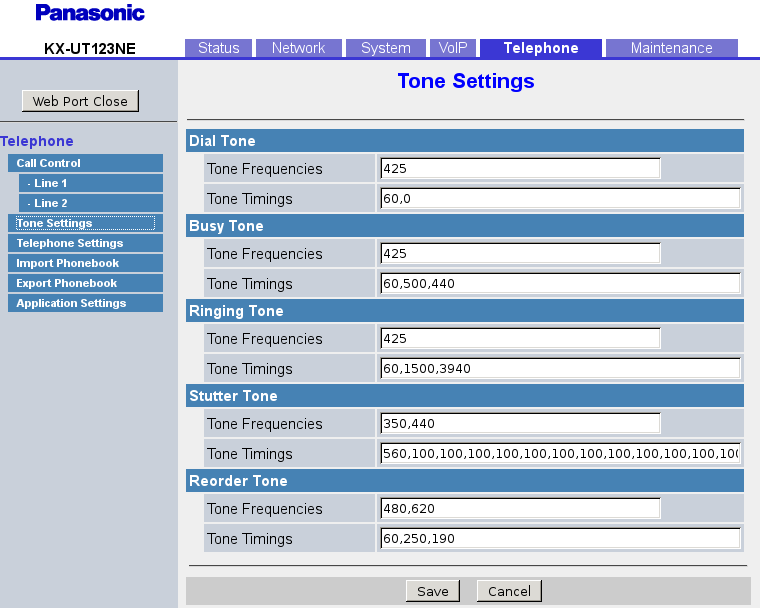Viewport: 760px width, 608px height.
Task: Go to the Maintenance tab
Action: pyautogui.click(x=671, y=48)
